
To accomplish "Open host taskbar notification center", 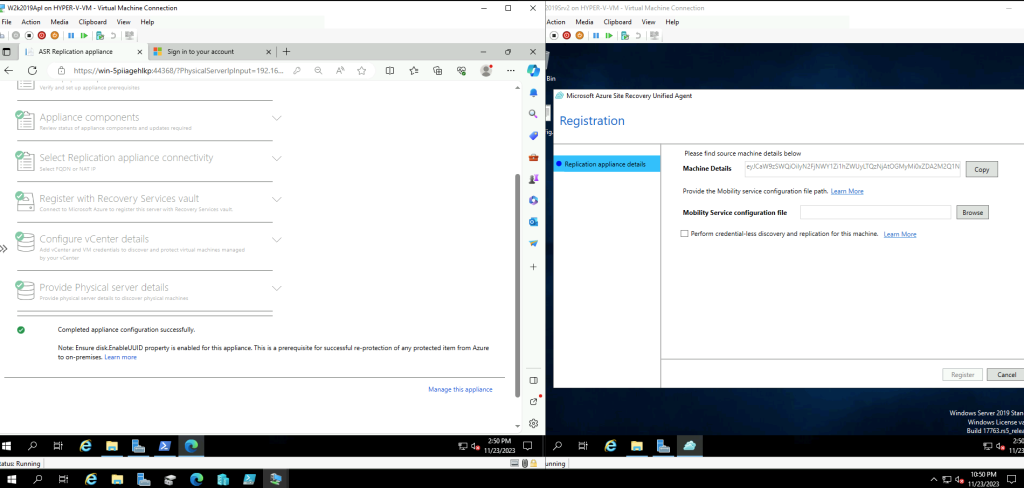I will pyautogui.click(x=1013, y=479).
